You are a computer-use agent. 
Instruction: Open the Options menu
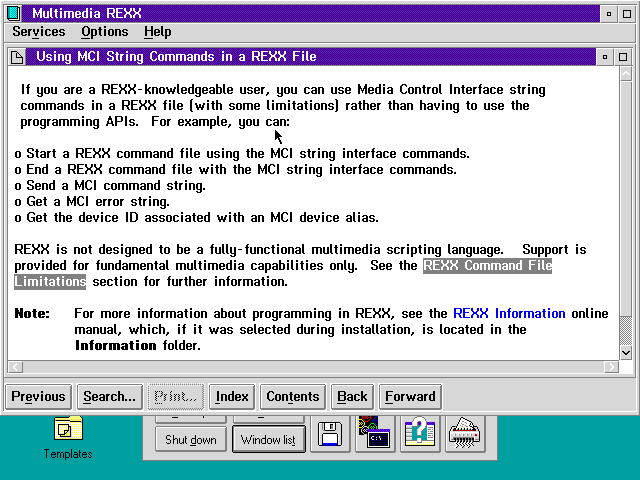pos(104,32)
